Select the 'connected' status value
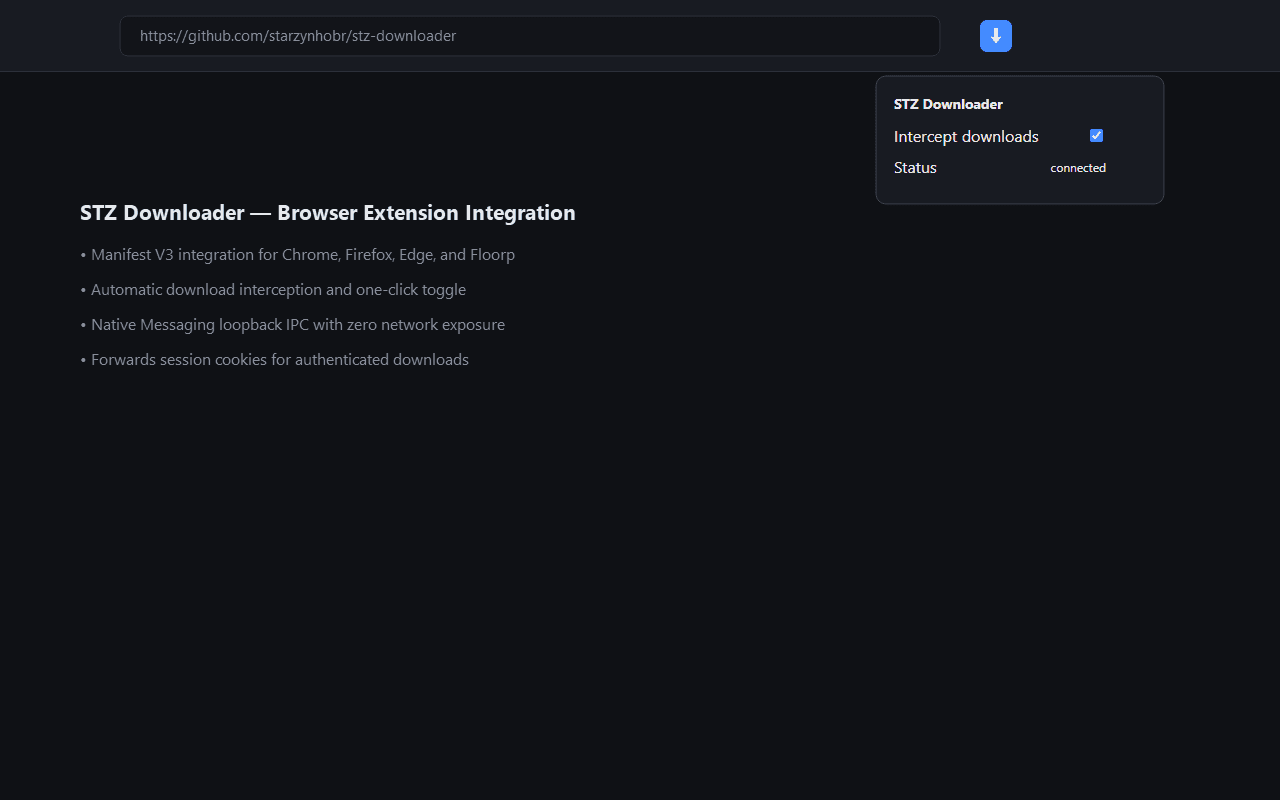This screenshot has height=800, width=1280. click(1078, 168)
